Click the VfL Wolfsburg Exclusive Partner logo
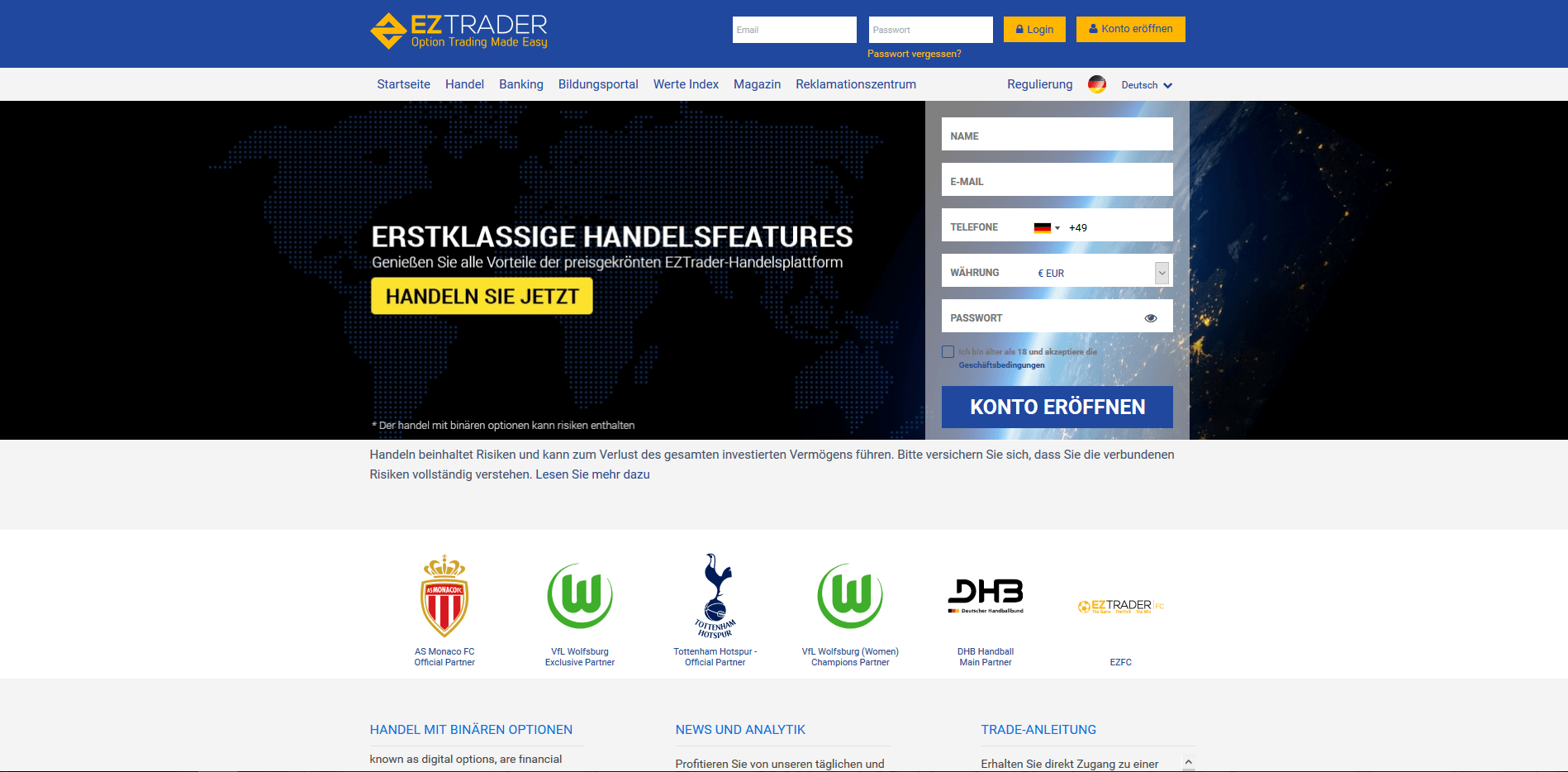 click(580, 596)
